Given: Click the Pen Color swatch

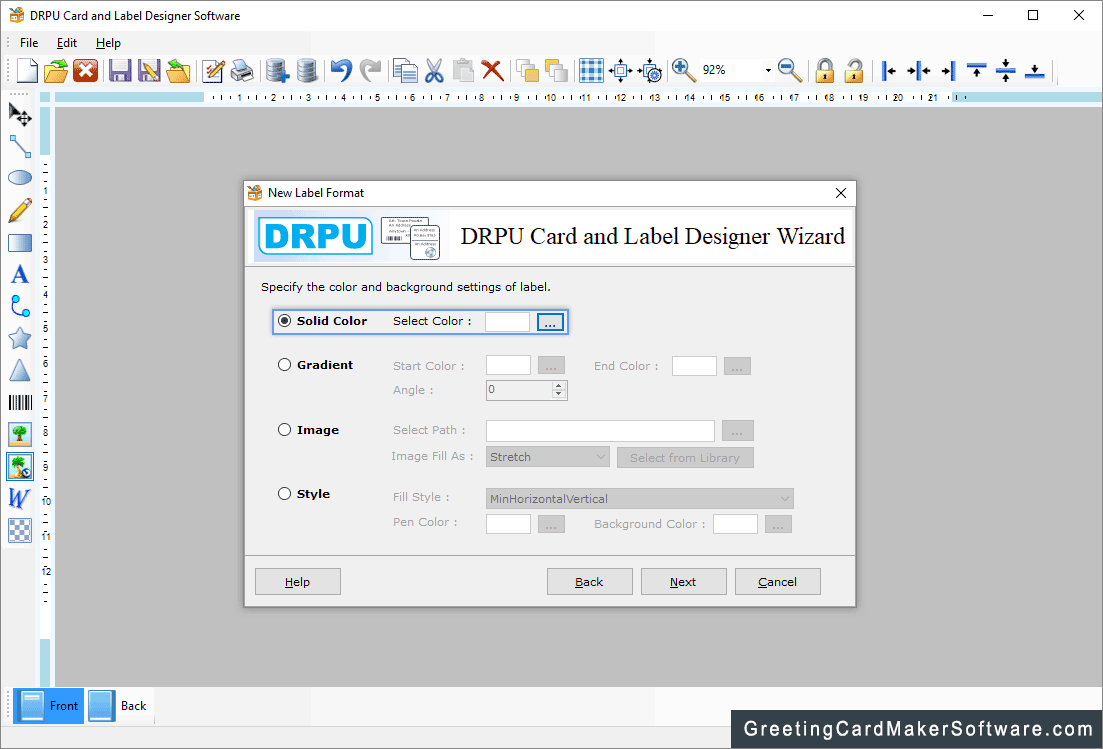Looking at the screenshot, I should click(508, 524).
